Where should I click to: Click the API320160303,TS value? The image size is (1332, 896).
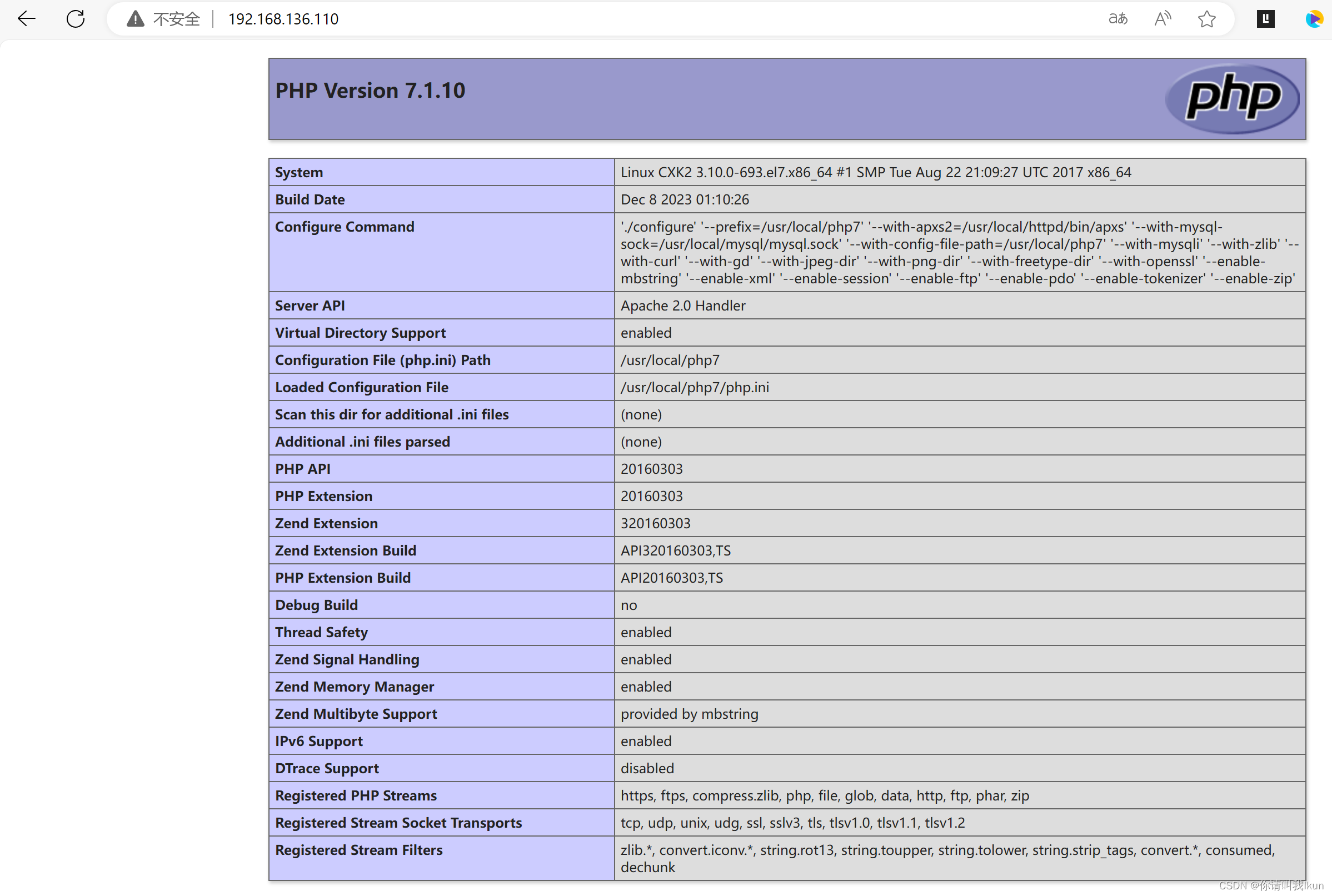[x=676, y=550]
